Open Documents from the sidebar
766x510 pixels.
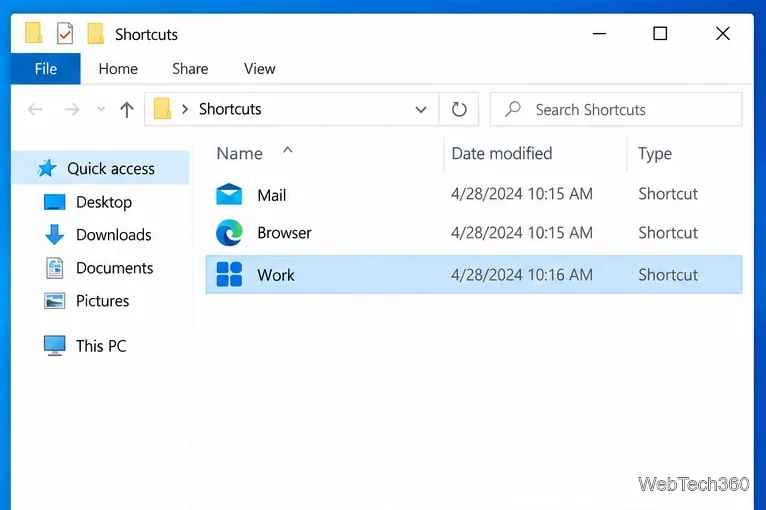115,268
